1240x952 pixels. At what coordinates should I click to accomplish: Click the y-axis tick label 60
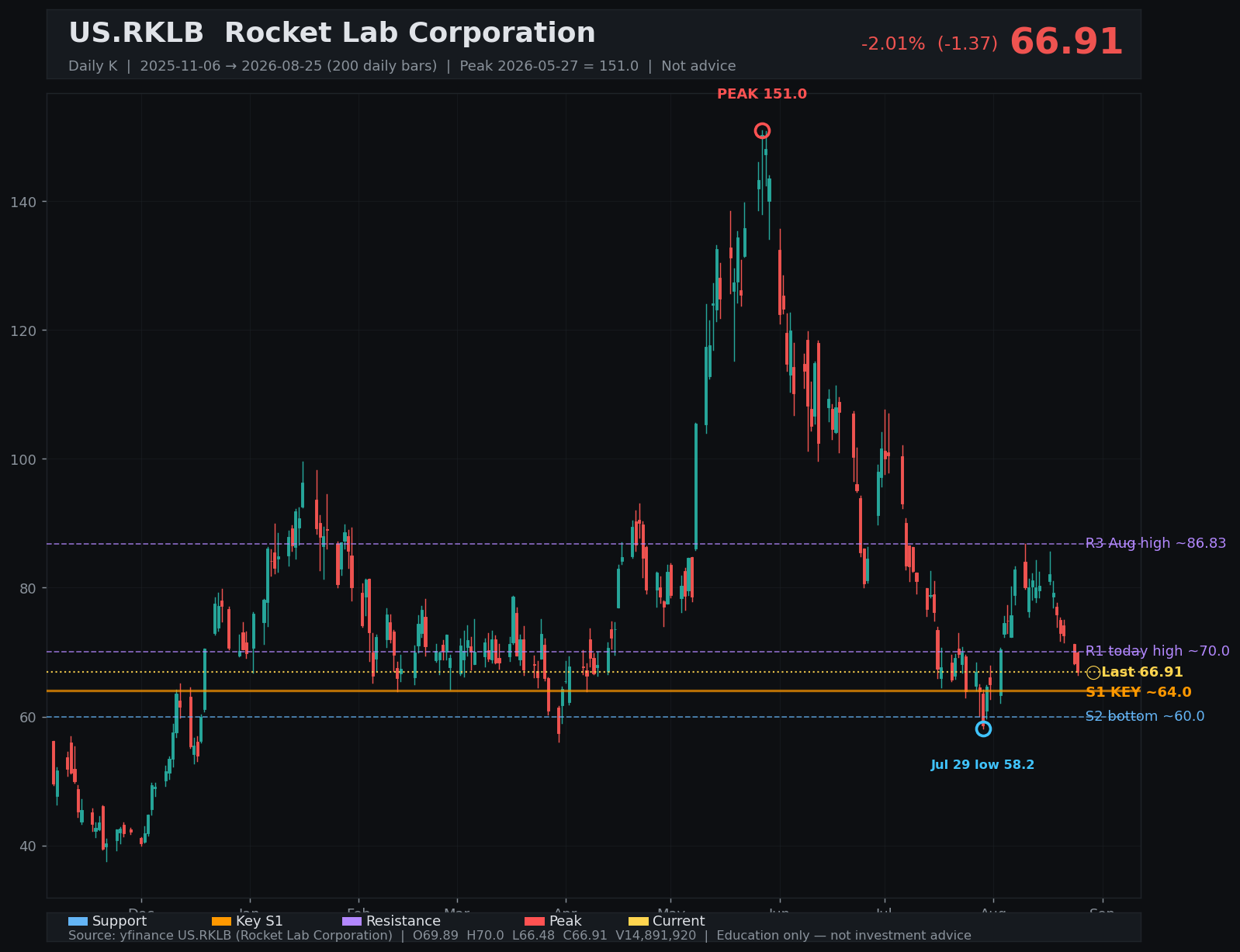click(28, 717)
